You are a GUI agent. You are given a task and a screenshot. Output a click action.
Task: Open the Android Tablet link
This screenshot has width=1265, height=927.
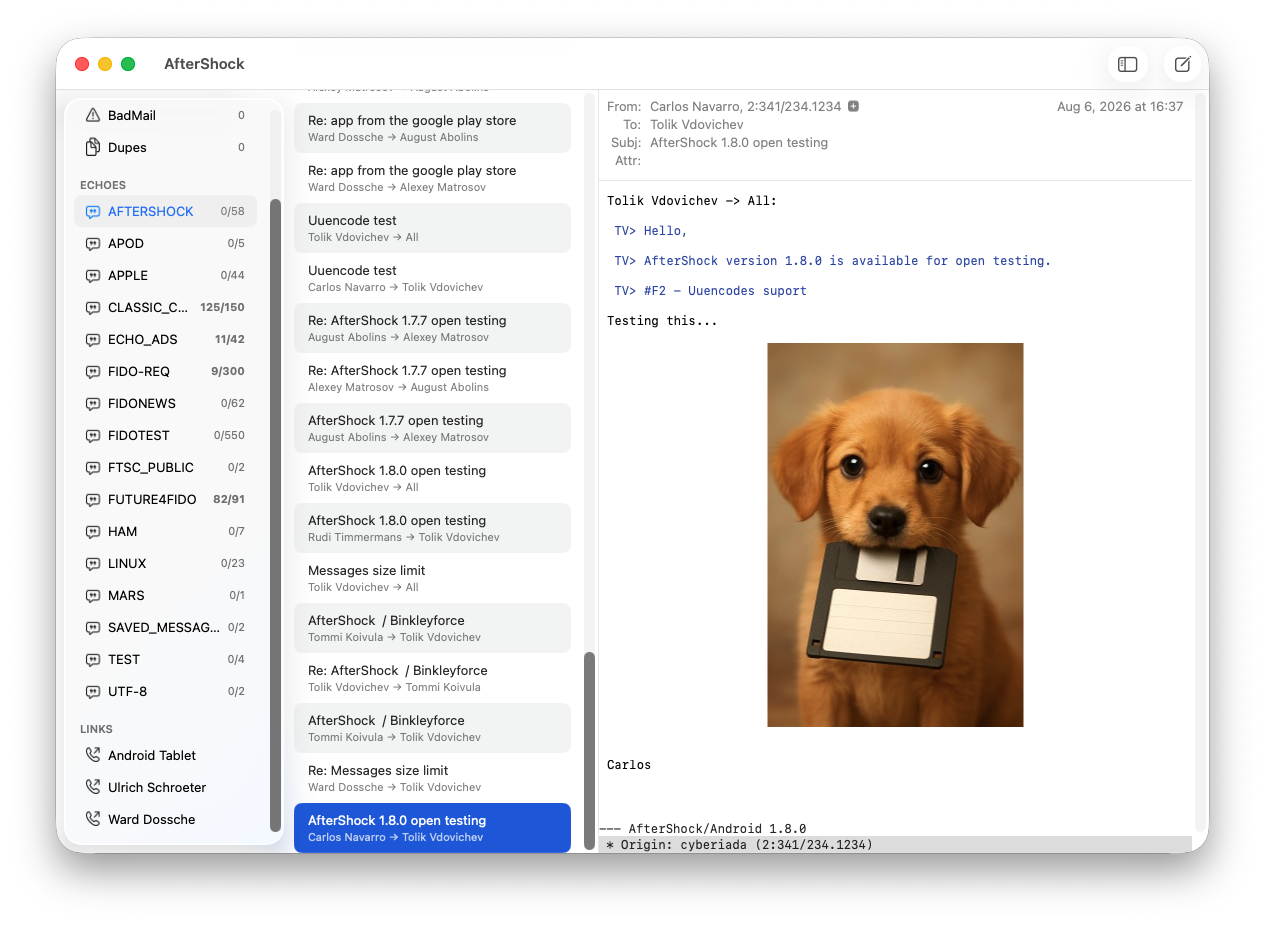coord(165,755)
